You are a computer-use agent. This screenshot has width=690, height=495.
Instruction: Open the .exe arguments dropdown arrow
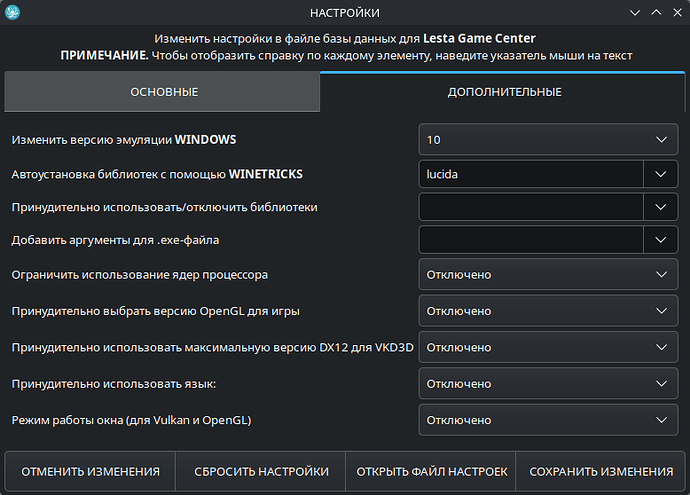click(x=660, y=240)
